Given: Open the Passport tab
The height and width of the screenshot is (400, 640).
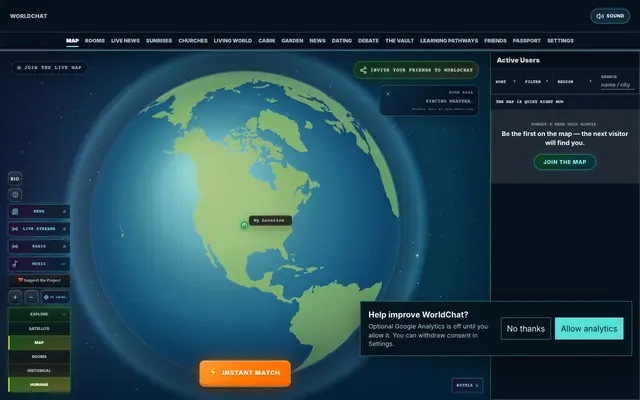Looking at the screenshot, I should click(x=527, y=41).
